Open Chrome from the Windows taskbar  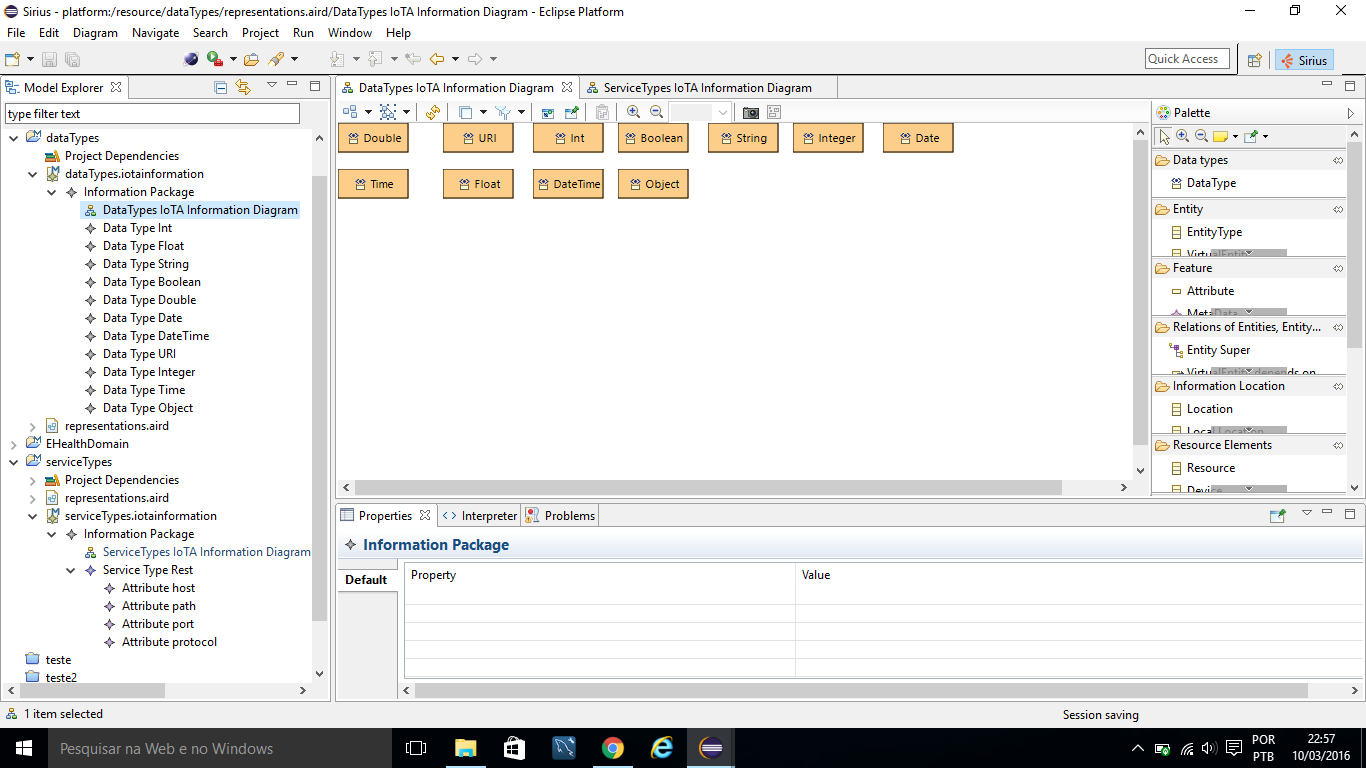[613, 748]
